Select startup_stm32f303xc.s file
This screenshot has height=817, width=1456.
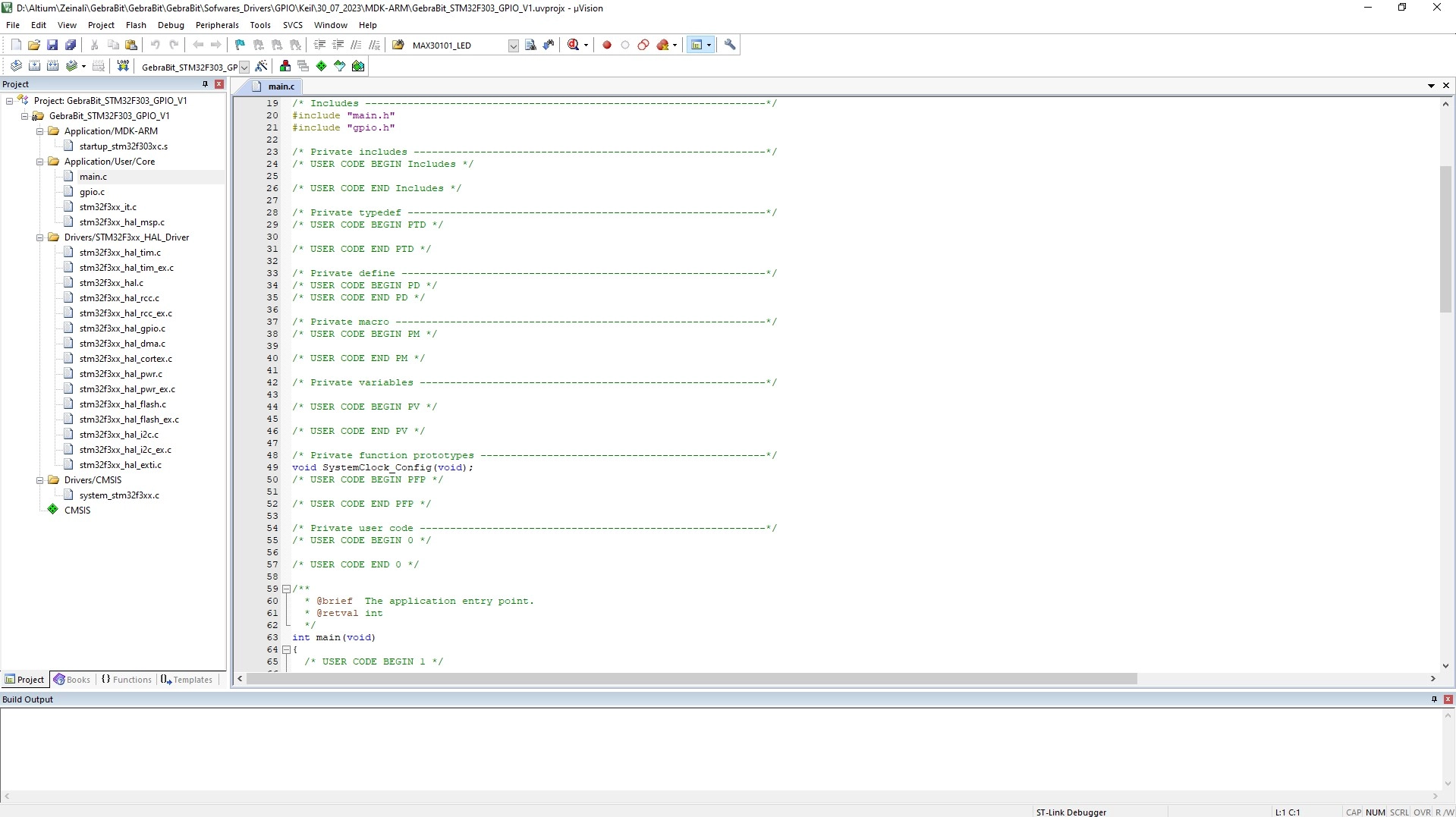[x=124, y=146]
